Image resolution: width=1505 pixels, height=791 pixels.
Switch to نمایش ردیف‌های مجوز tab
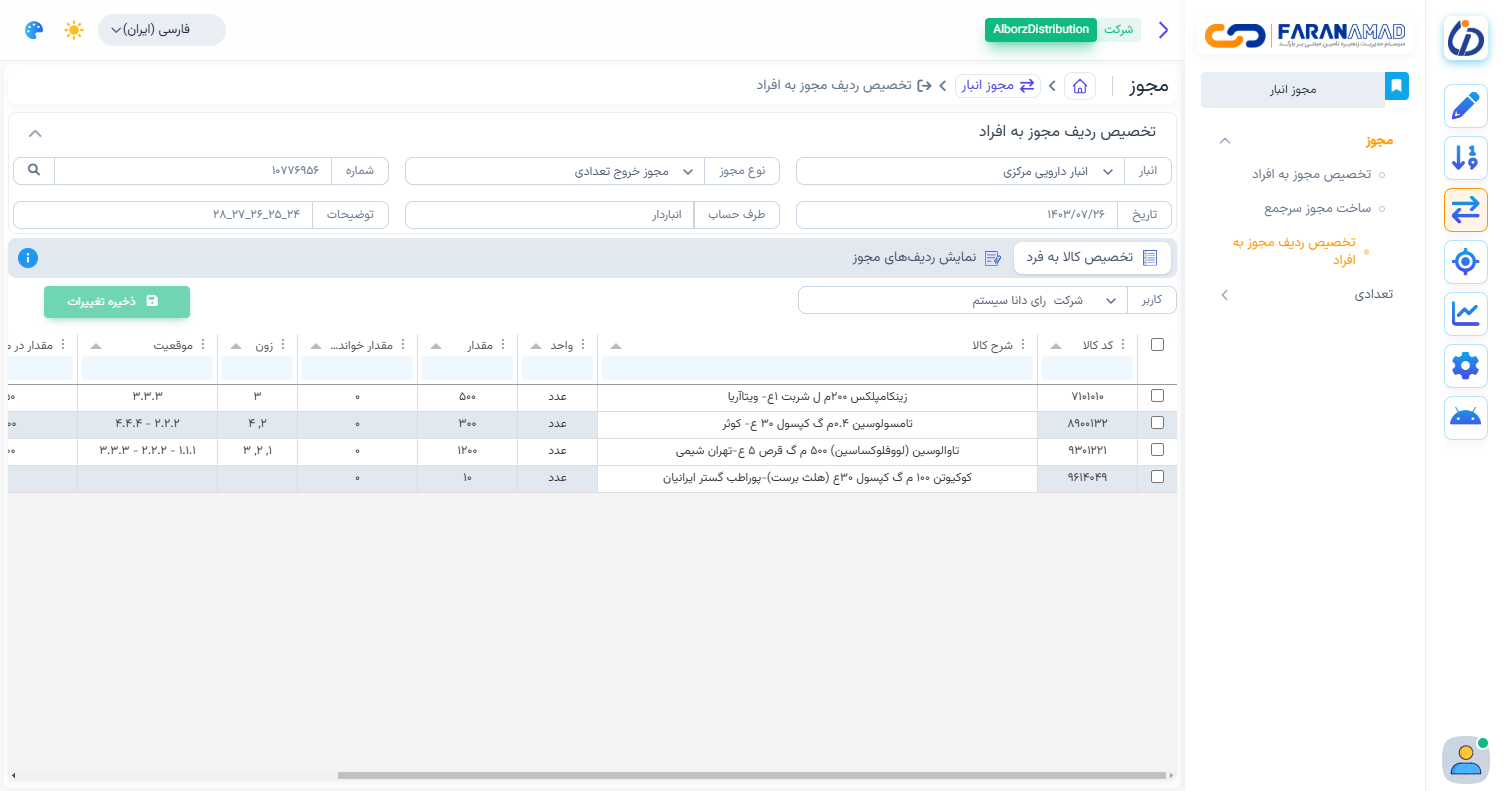[927, 257]
